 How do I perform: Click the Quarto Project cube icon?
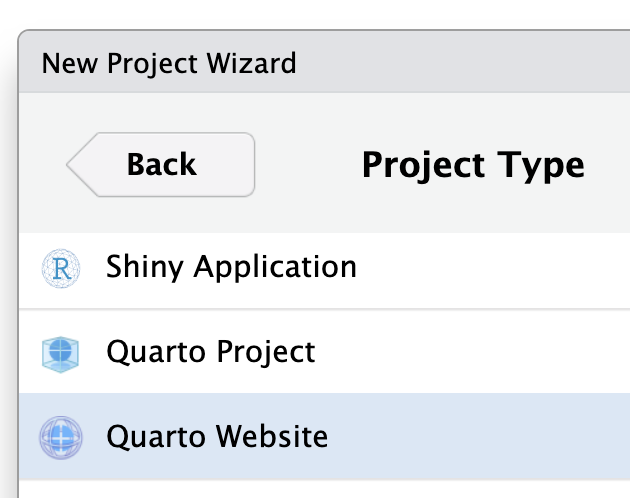click(60, 354)
